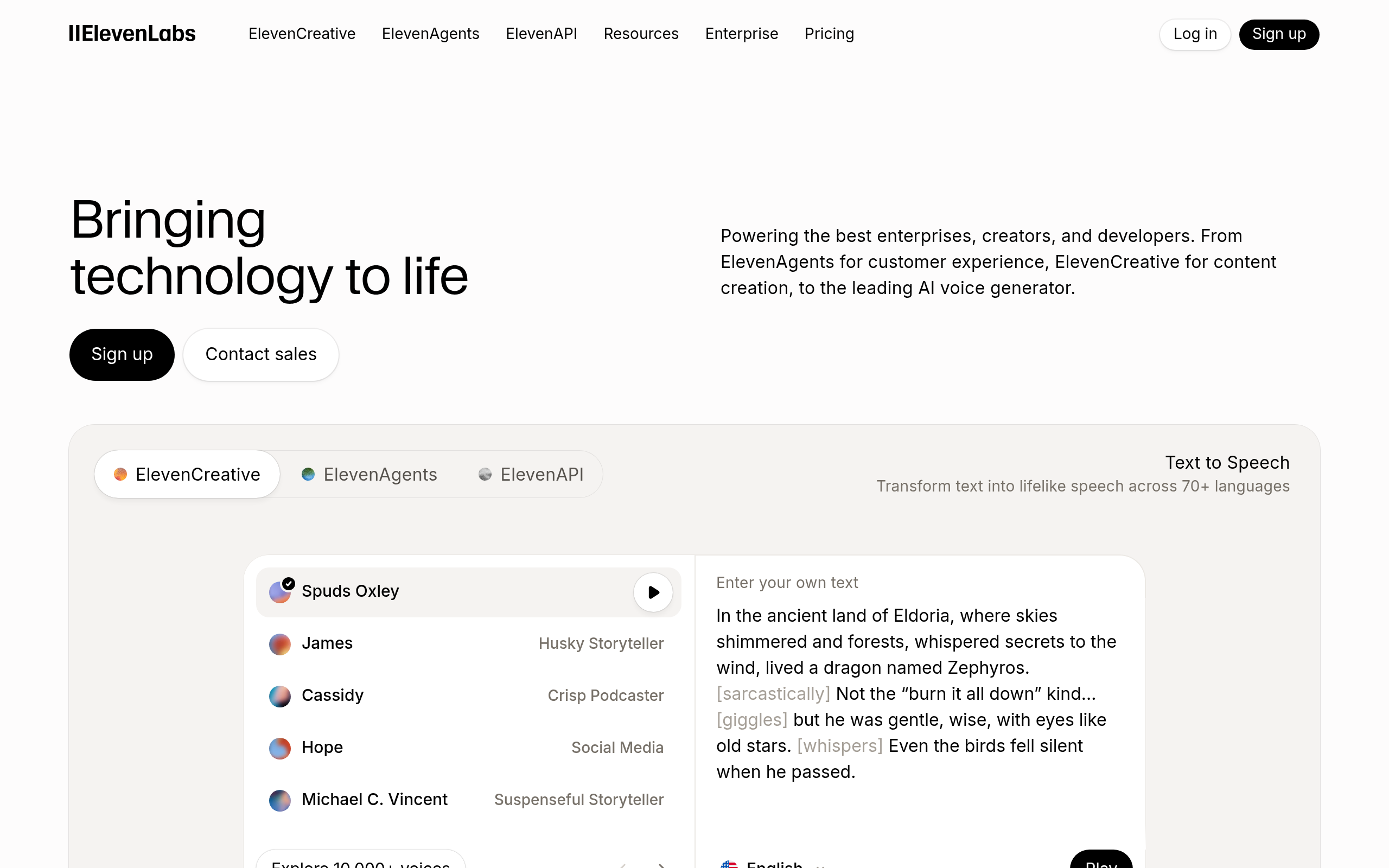Switch demo to ElevenAPI mode
This screenshot has width=1389, height=868.
click(531, 474)
